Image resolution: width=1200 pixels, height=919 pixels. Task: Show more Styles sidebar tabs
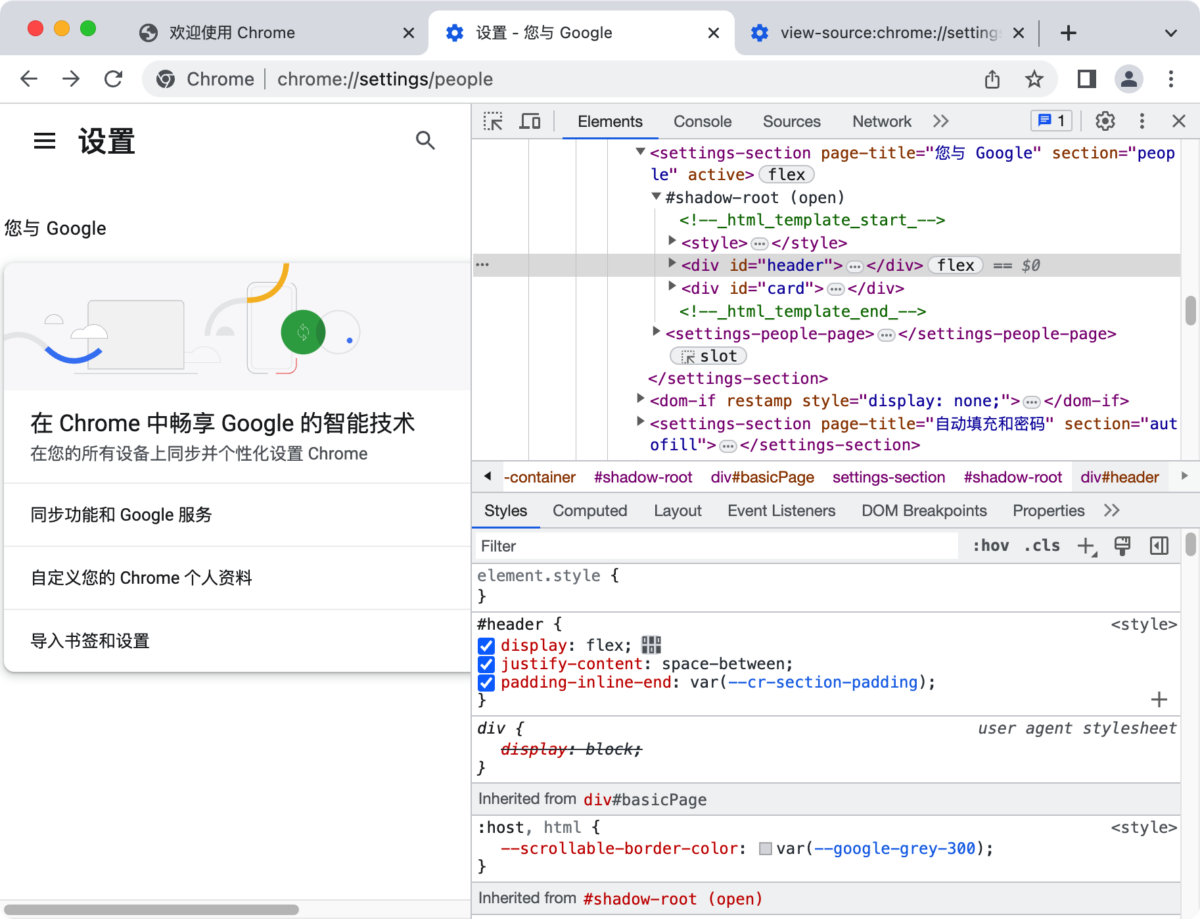click(x=1111, y=510)
